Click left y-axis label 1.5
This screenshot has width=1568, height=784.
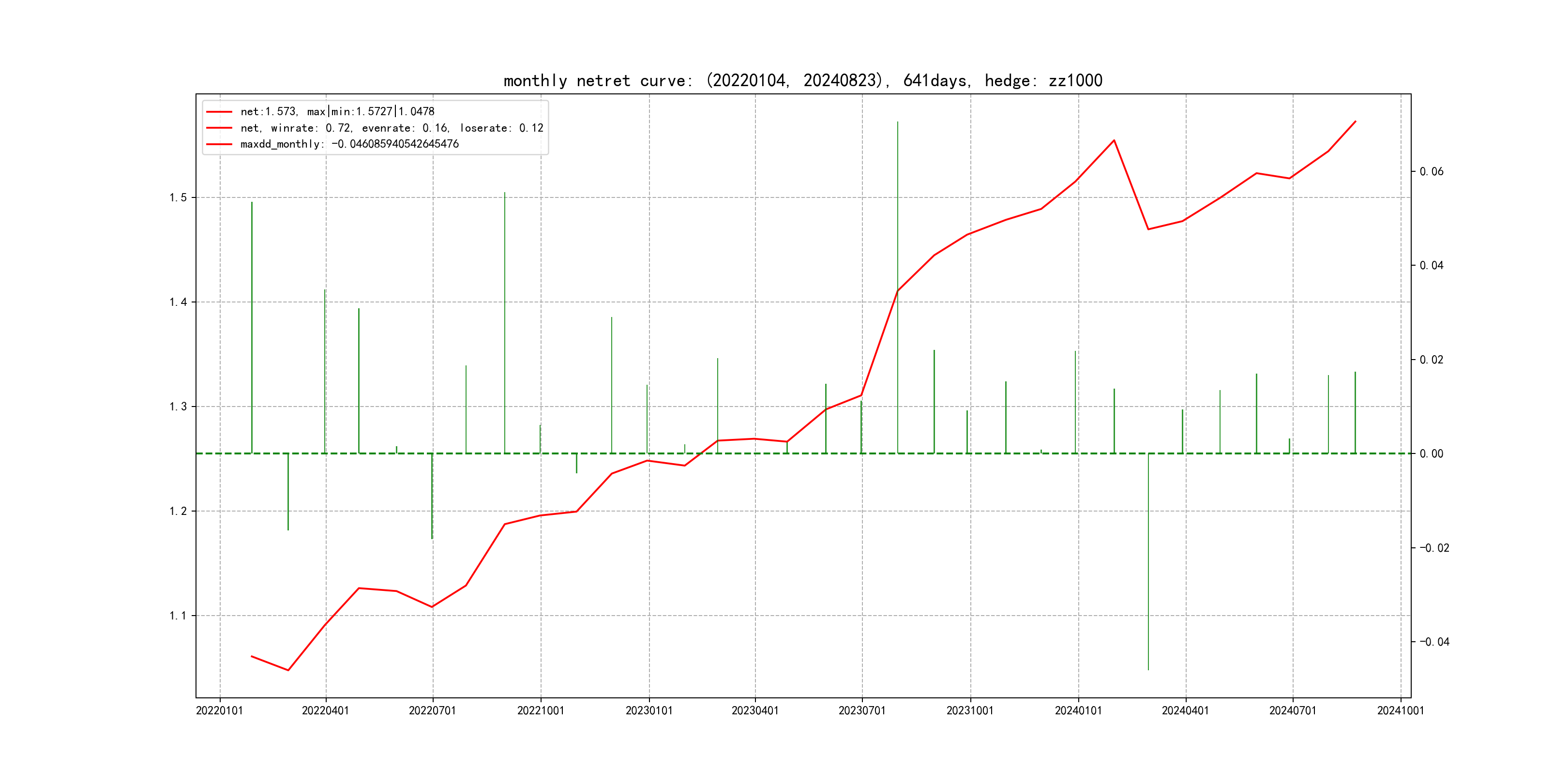pos(179,197)
